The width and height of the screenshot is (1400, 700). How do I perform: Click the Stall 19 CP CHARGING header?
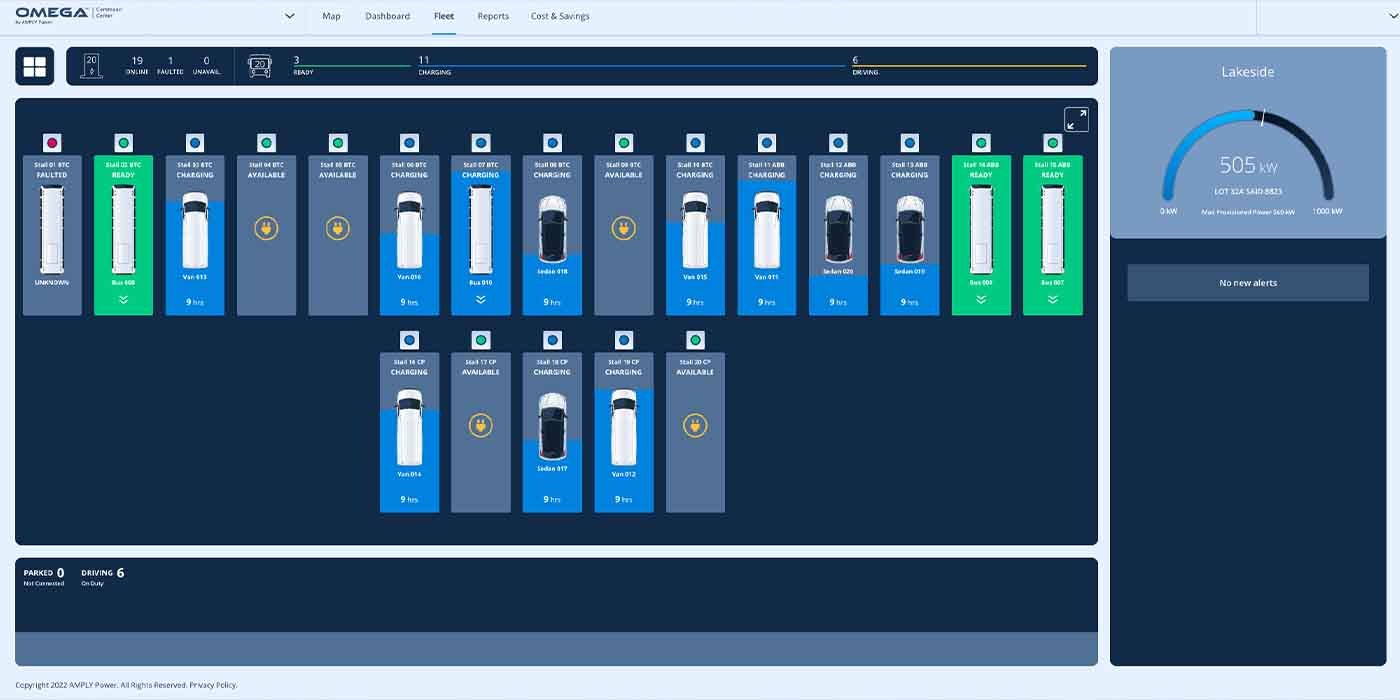624,366
